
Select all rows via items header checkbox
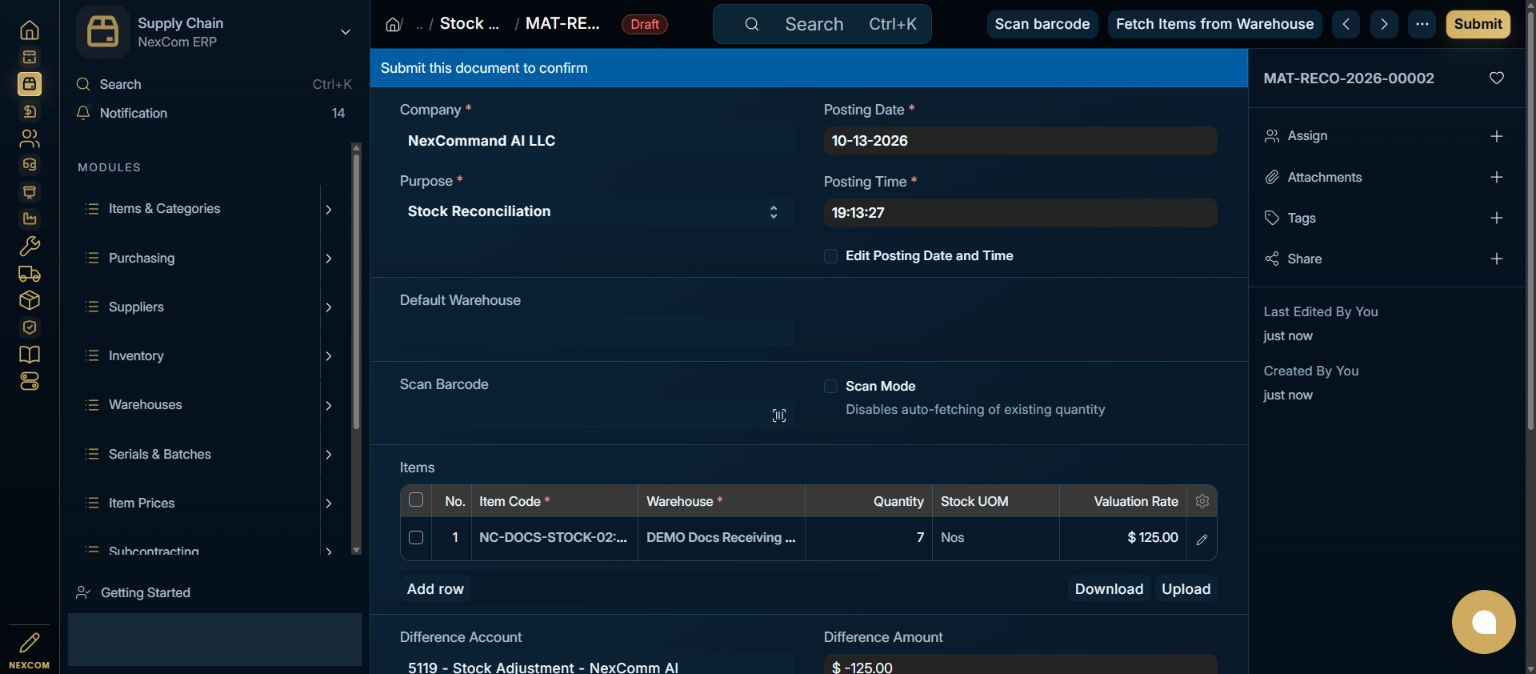click(416, 500)
